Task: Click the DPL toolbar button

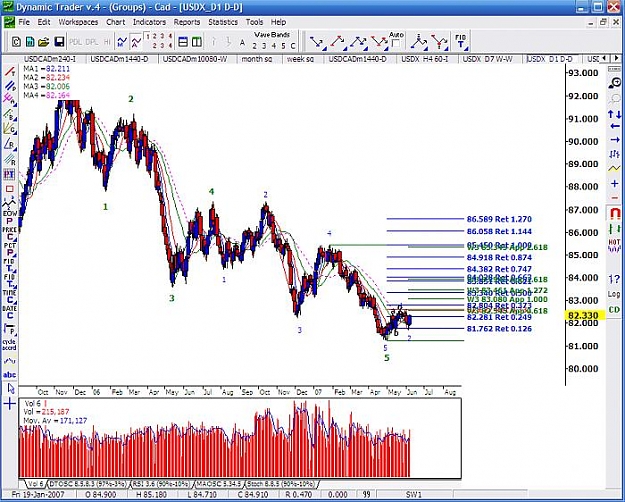Action: click(x=92, y=42)
